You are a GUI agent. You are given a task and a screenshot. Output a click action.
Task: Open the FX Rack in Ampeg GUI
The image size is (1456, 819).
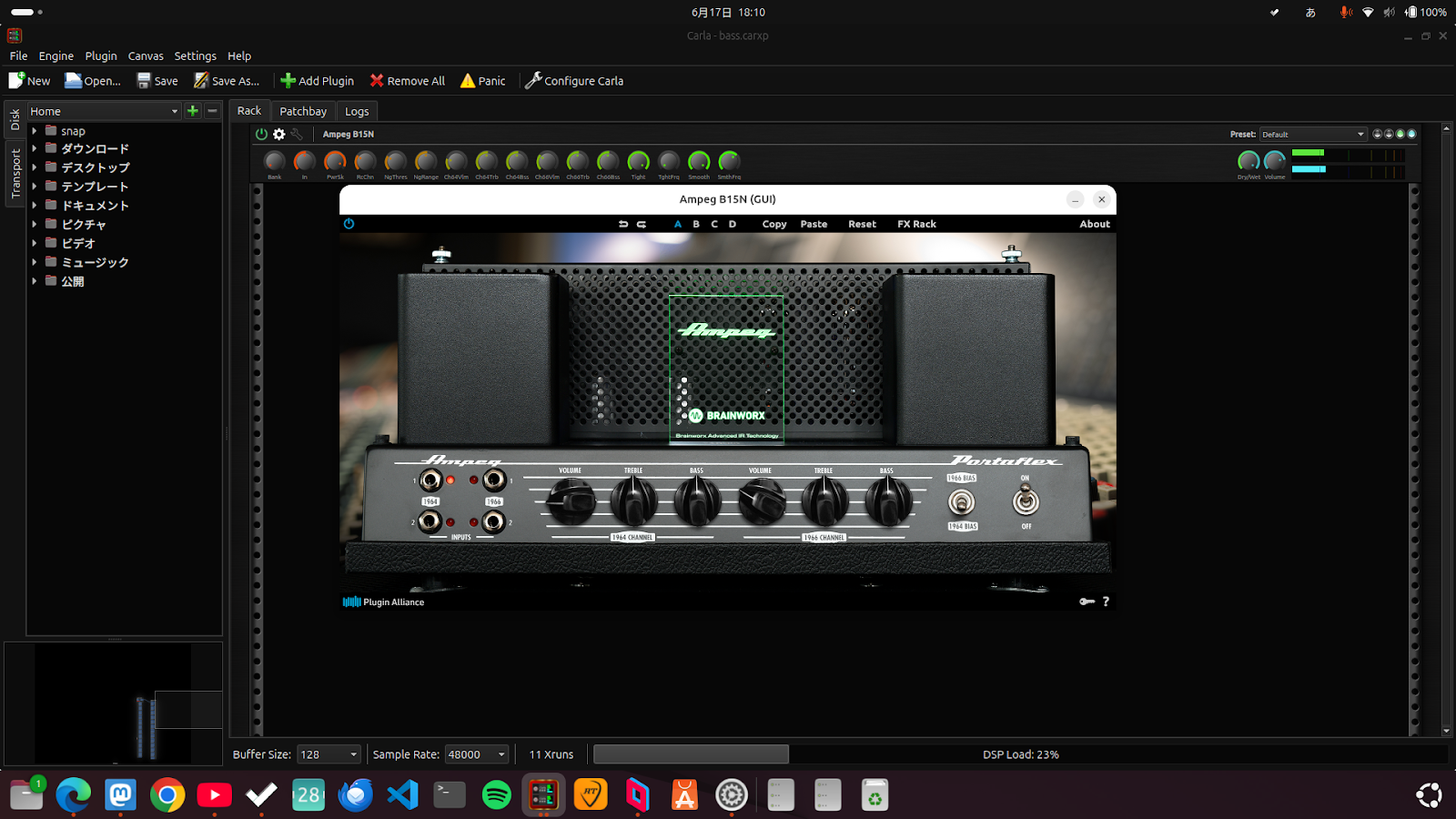tap(916, 224)
